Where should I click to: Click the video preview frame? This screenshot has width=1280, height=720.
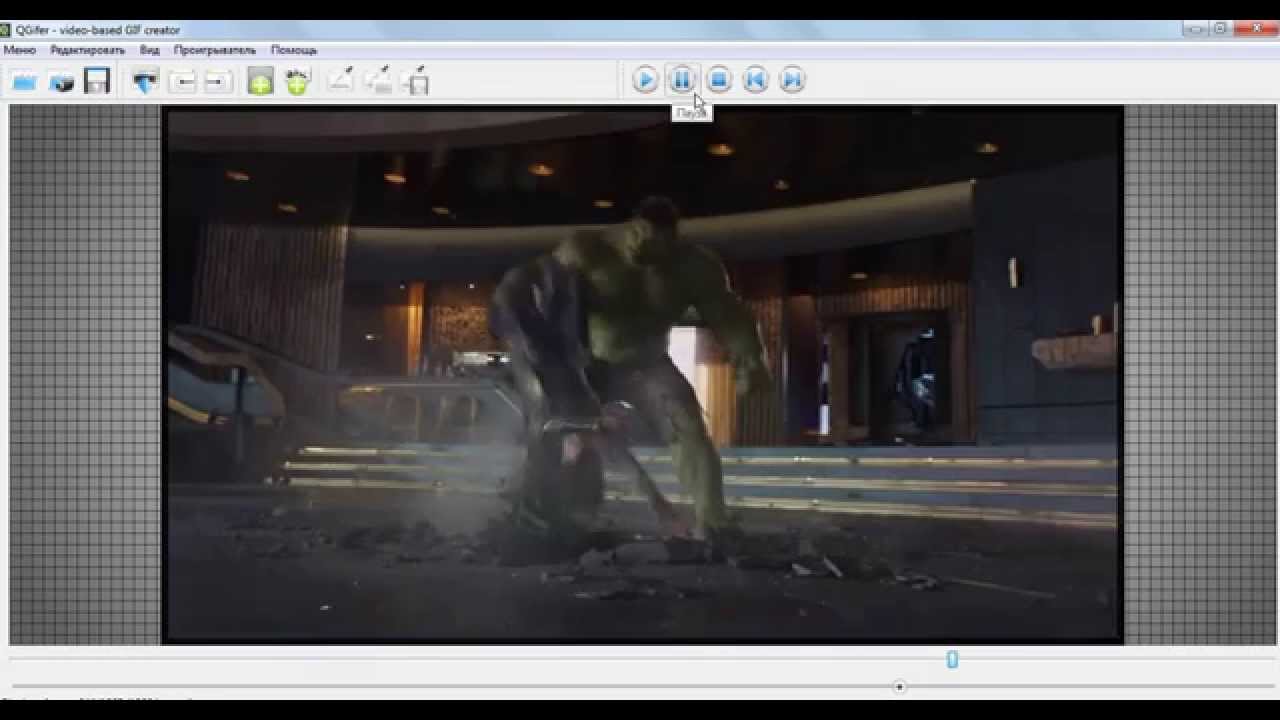pos(642,374)
